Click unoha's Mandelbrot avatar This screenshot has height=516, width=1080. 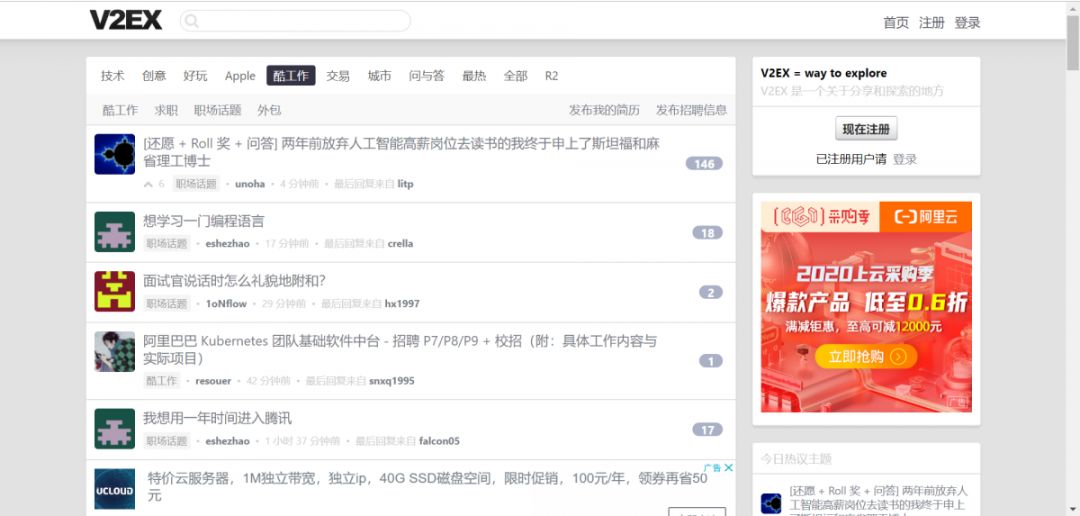point(114,154)
